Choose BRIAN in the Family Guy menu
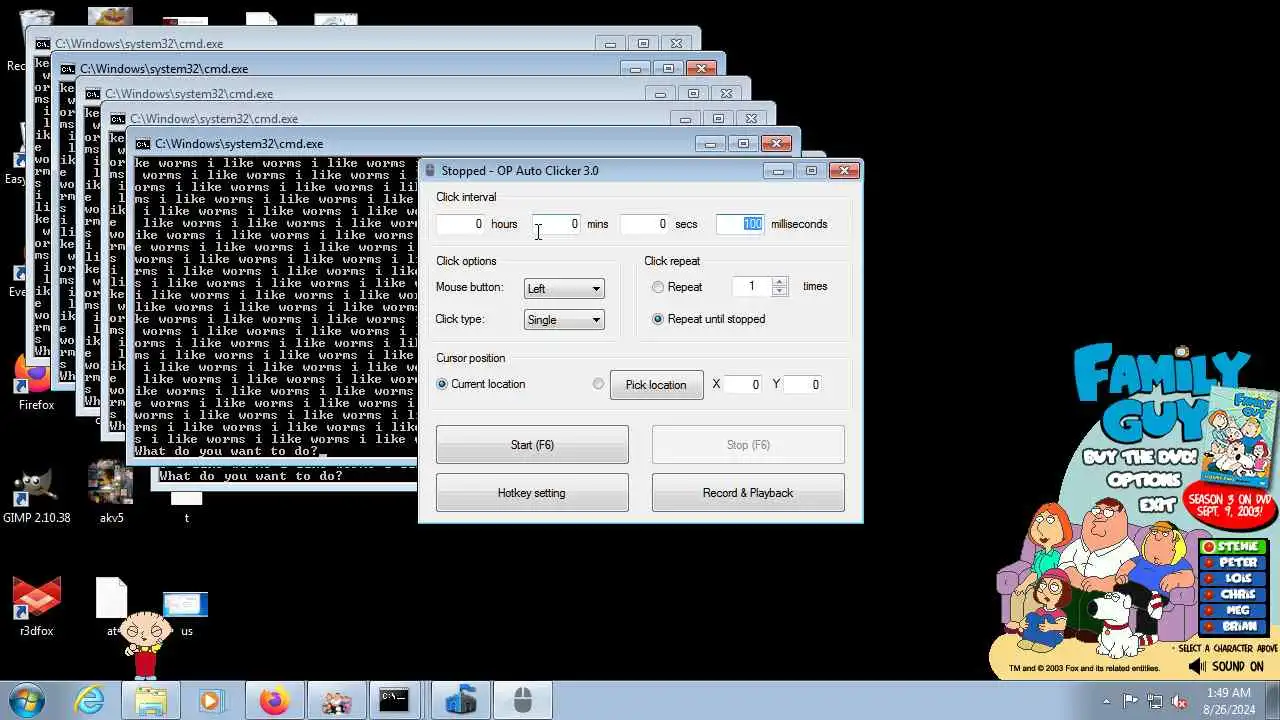The height and width of the screenshot is (720, 1280). click(x=1233, y=627)
